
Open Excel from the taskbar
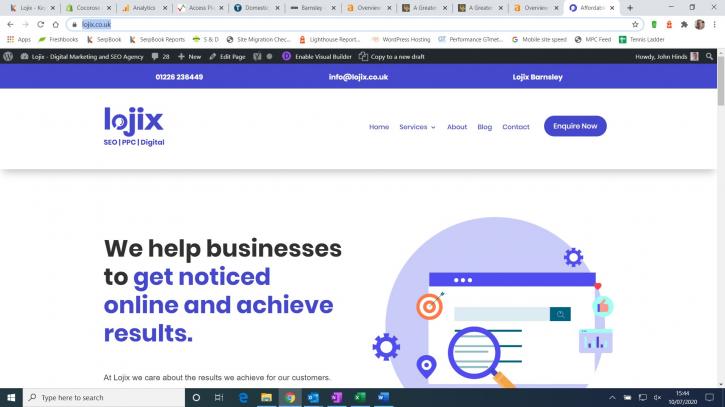coord(360,398)
